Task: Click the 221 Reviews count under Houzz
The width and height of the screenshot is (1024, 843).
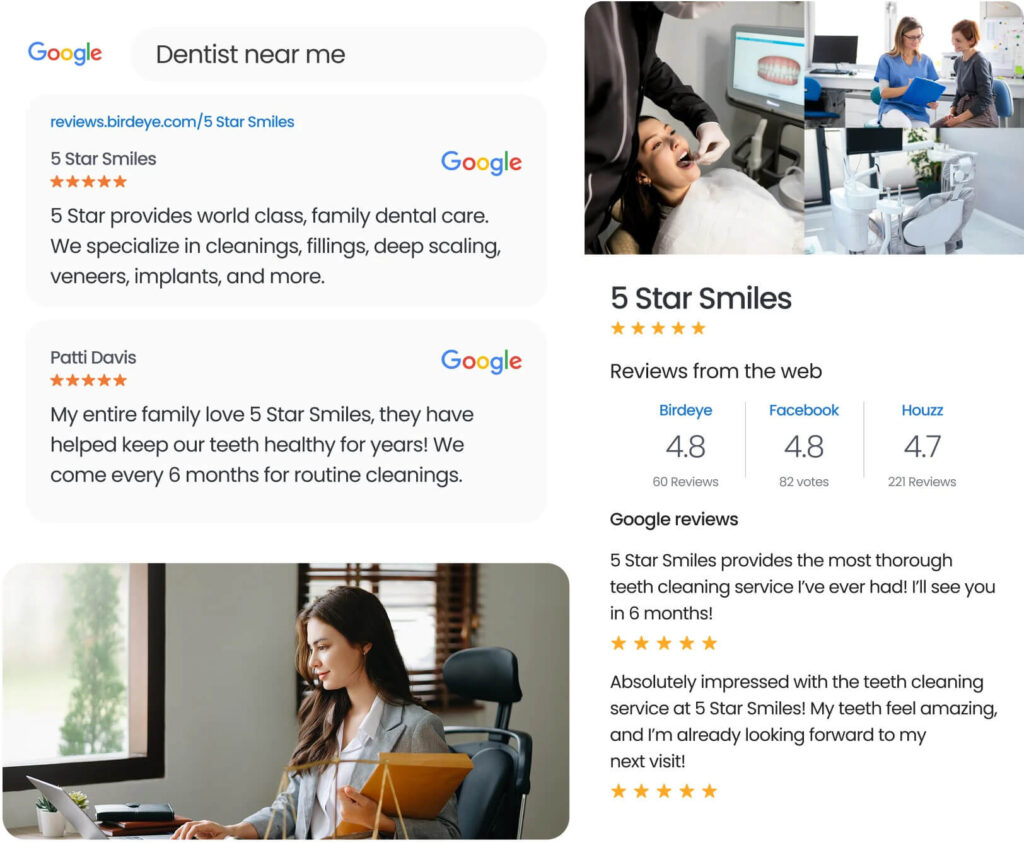Action: pyautogui.click(x=922, y=482)
